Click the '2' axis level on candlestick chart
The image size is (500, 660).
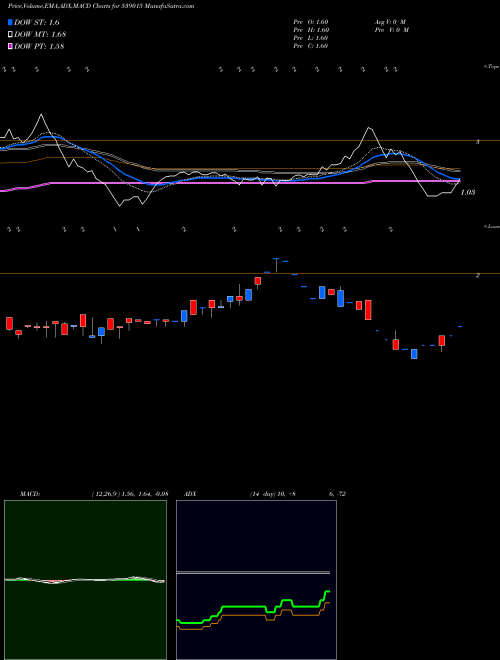(x=478, y=275)
